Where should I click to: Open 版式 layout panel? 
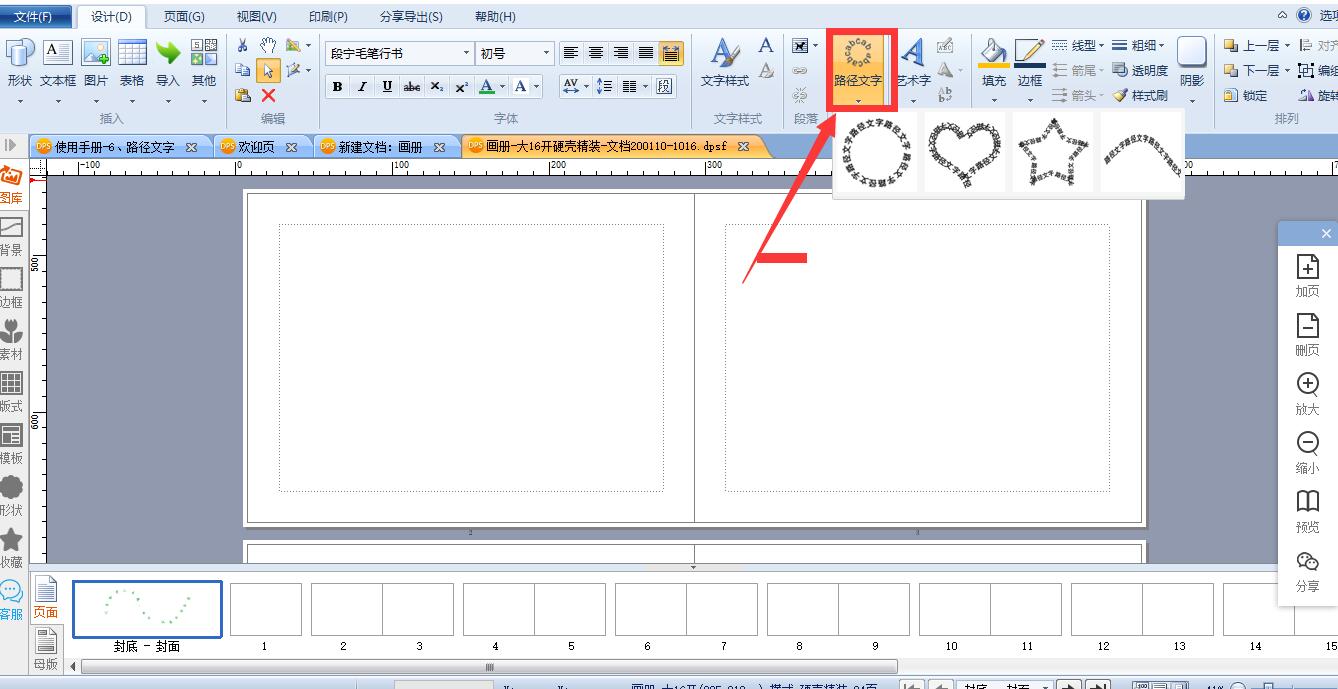(11, 393)
